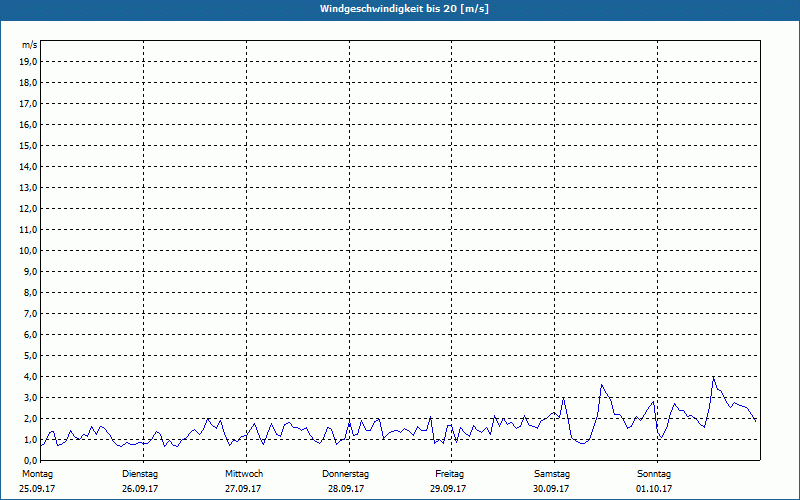Image resolution: width=800 pixels, height=500 pixels.
Task: Click the '6,0' y-axis value
Action: 31,334
